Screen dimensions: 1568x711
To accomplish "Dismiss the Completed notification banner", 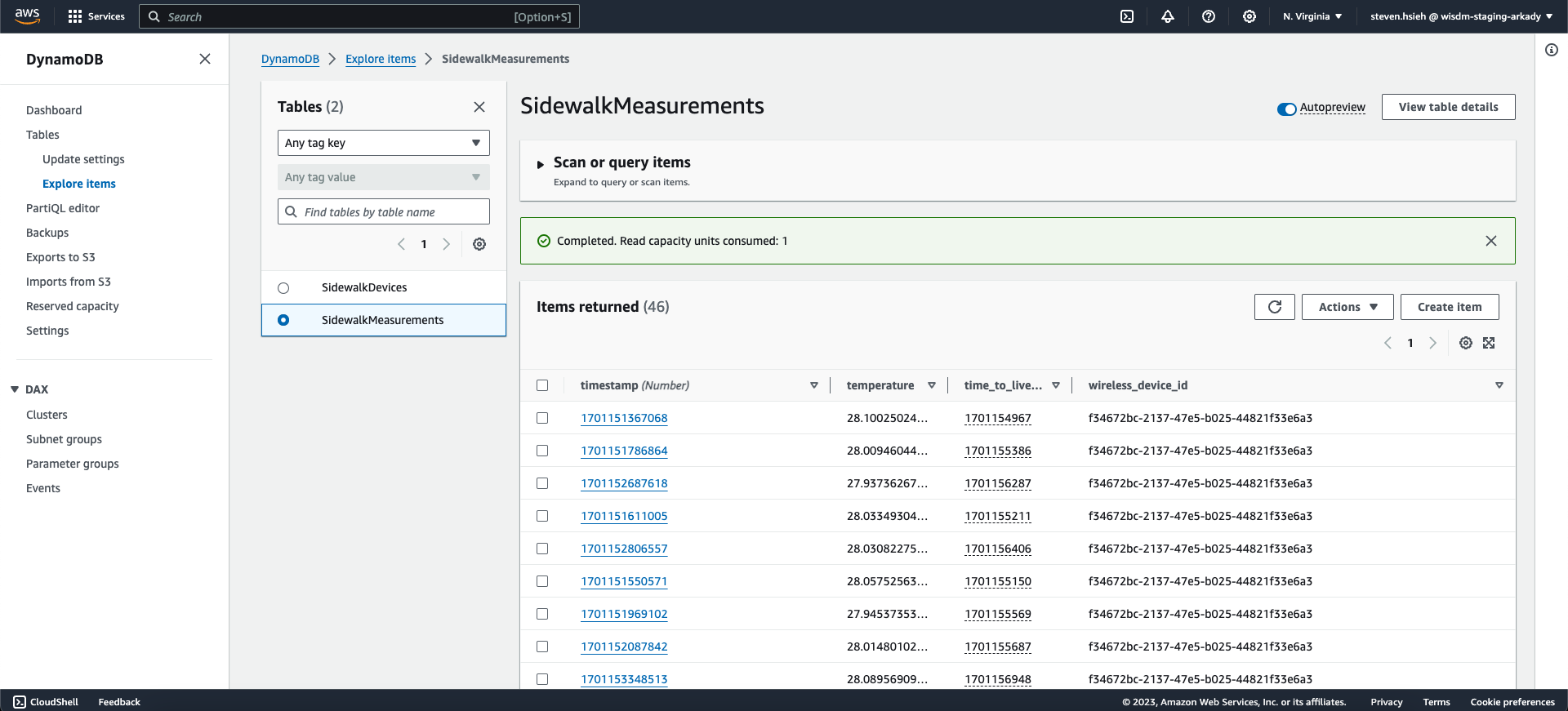I will 1491,241.
